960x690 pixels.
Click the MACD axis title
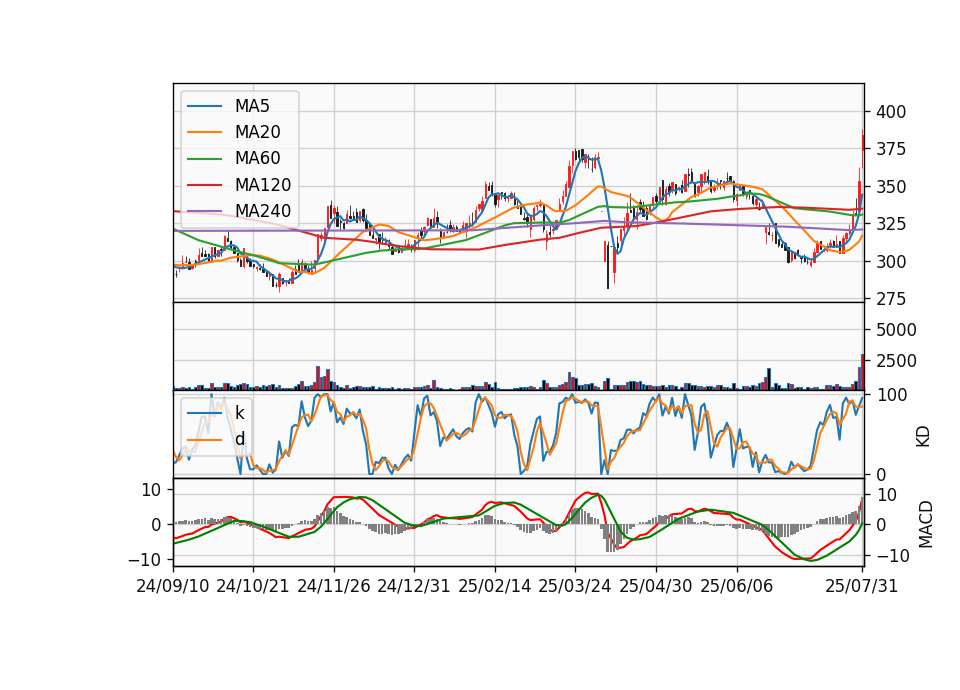pyautogui.click(x=925, y=525)
